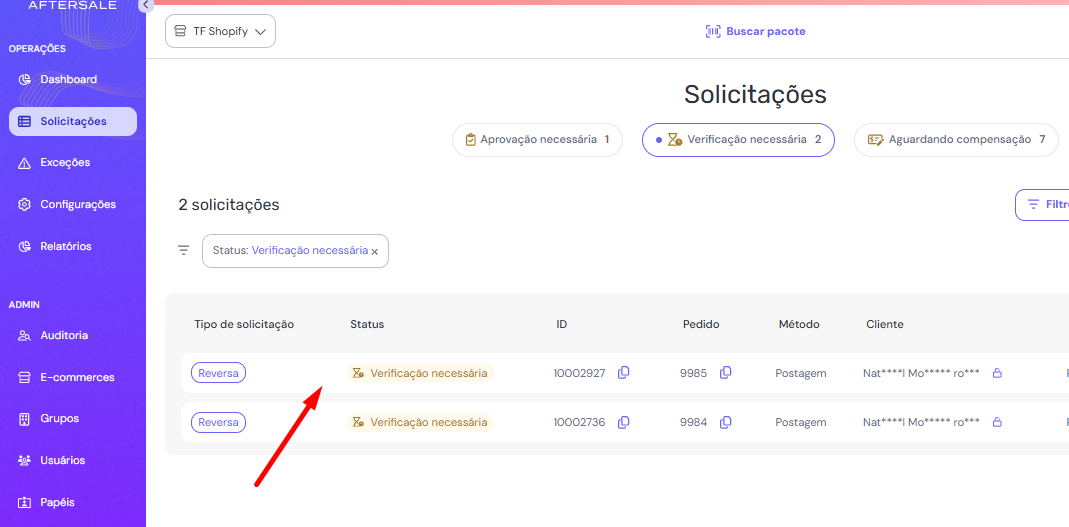Click Reversa tag in the first row
The height and width of the screenshot is (527, 1069).
tap(218, 373)
